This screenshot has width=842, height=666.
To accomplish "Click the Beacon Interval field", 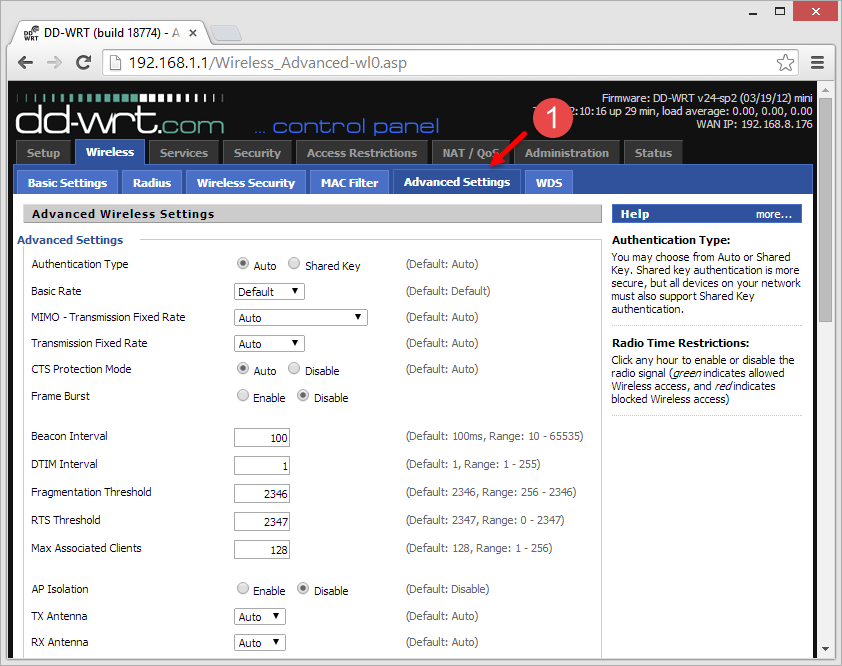I will (x=262, y=437).
